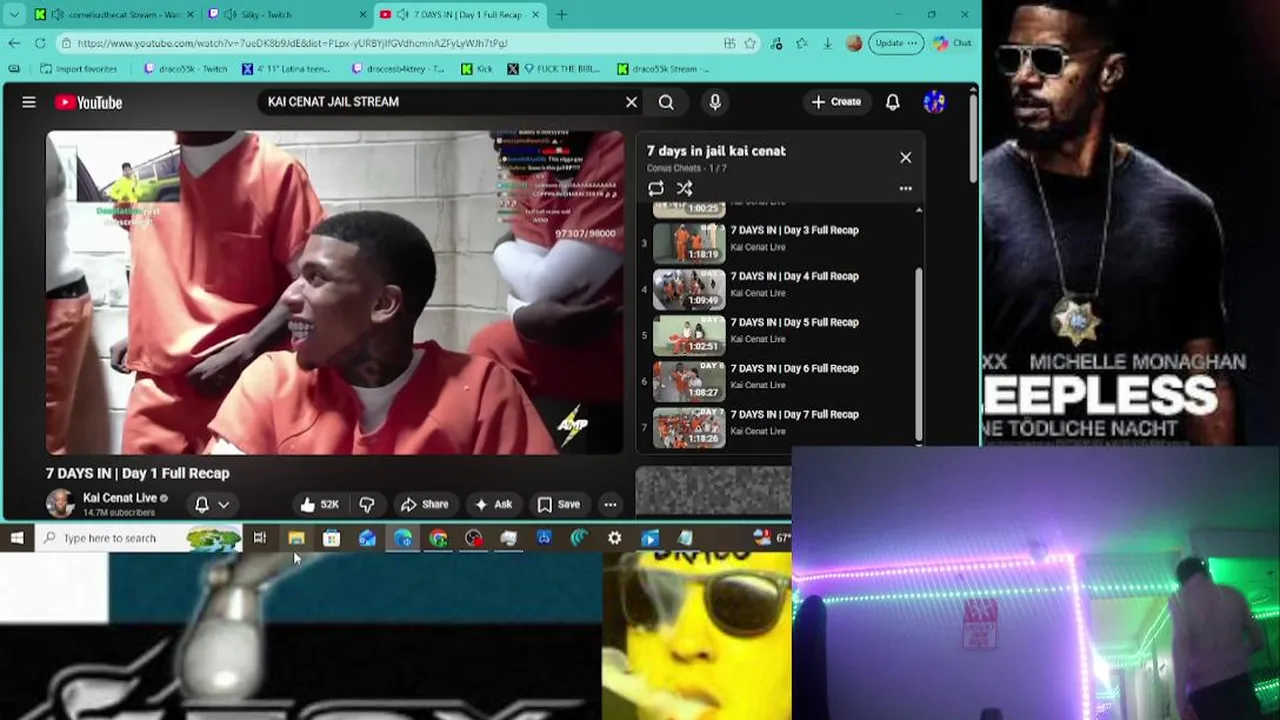This screenshot has width=1280, height=720.
Task: Toggle the channel subscription notification bell
Action: coord(201,504)
